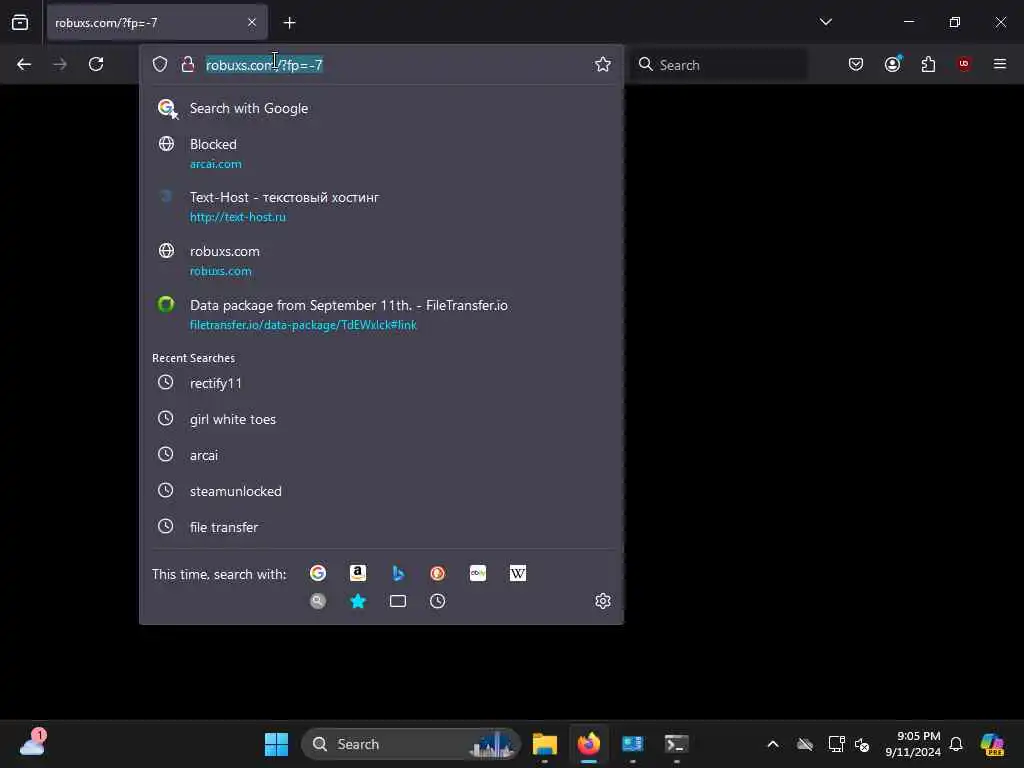The height and width of the screenshot is (768, 1024).
Task: Use the gray magnifier search engine icon
Action: point(318,601)
